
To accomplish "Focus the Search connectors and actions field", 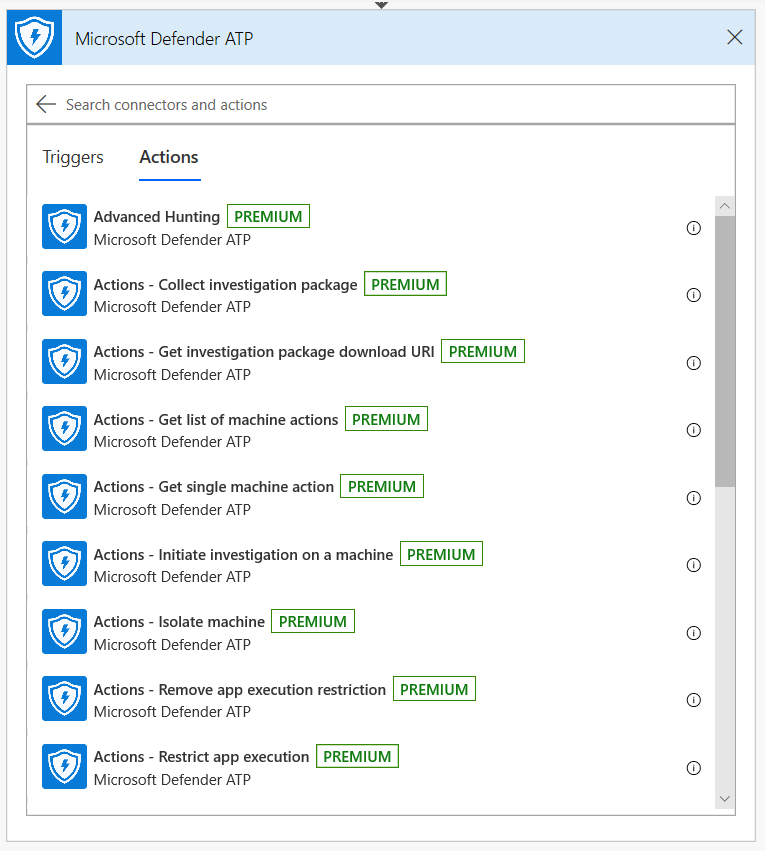I will pyautogui.click(x=390, y=104).
